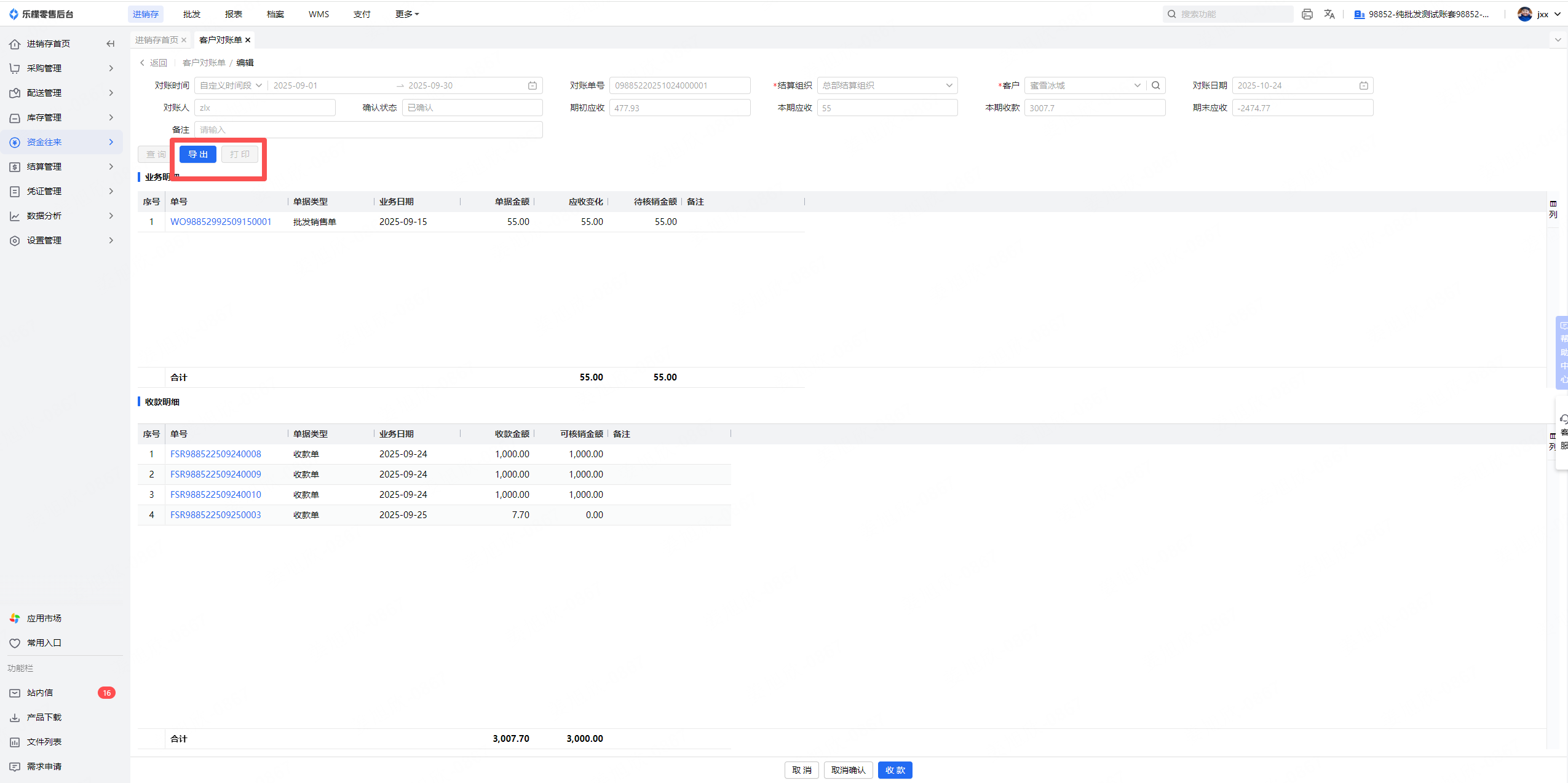Open the 报表 top menu

coord(233,14)
